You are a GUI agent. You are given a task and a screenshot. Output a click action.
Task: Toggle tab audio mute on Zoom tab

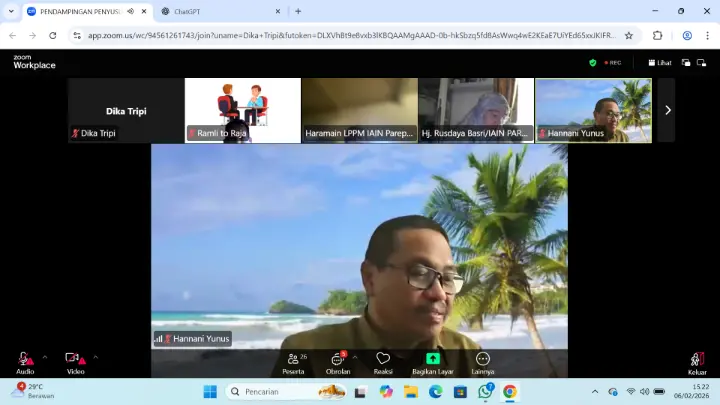pyautogui.click(x=130, y=11)
